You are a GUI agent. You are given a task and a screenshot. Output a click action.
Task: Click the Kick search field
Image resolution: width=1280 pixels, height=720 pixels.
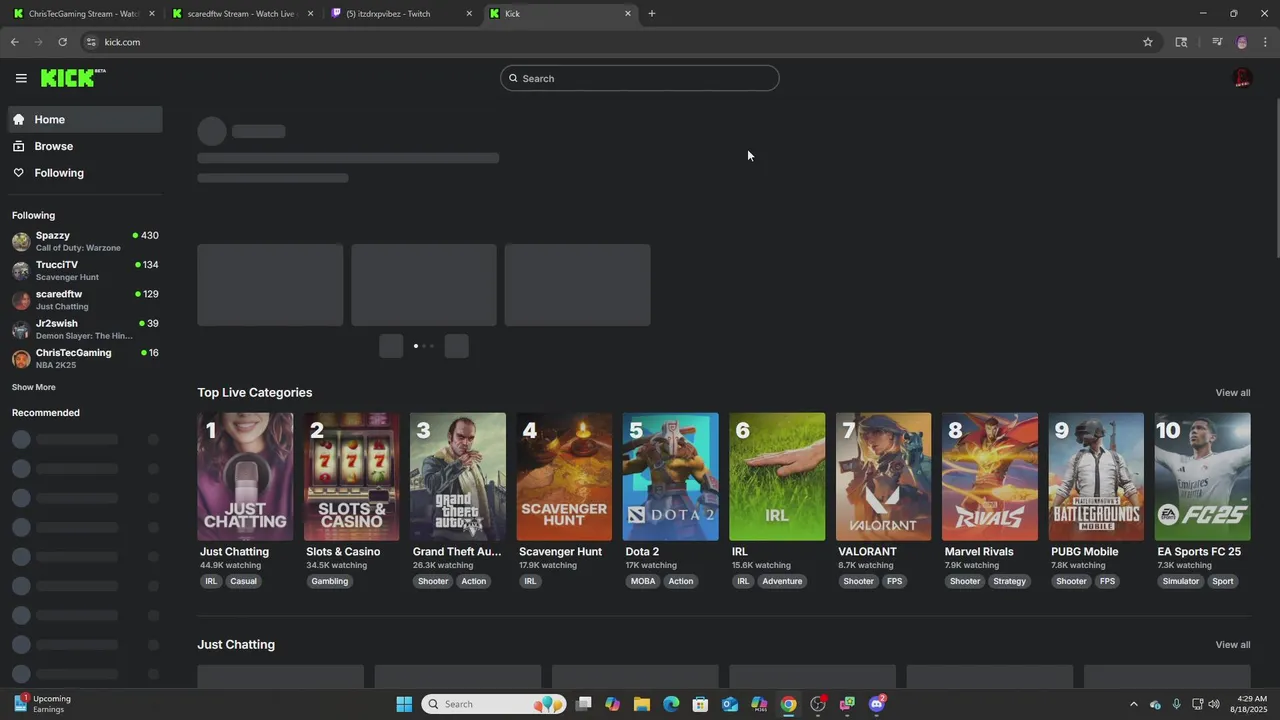click(640, 78)
